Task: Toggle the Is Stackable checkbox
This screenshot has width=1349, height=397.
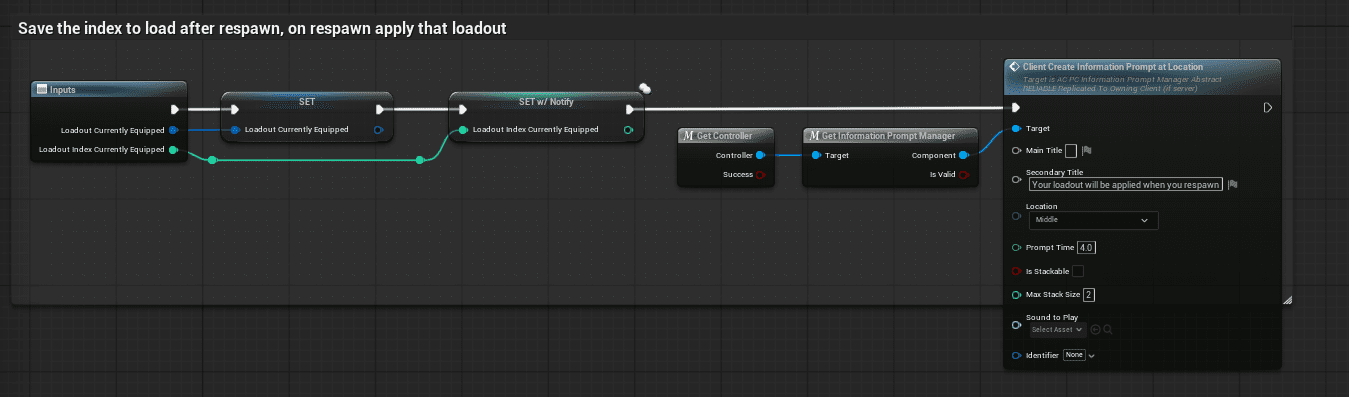Action: [1078, 271]
